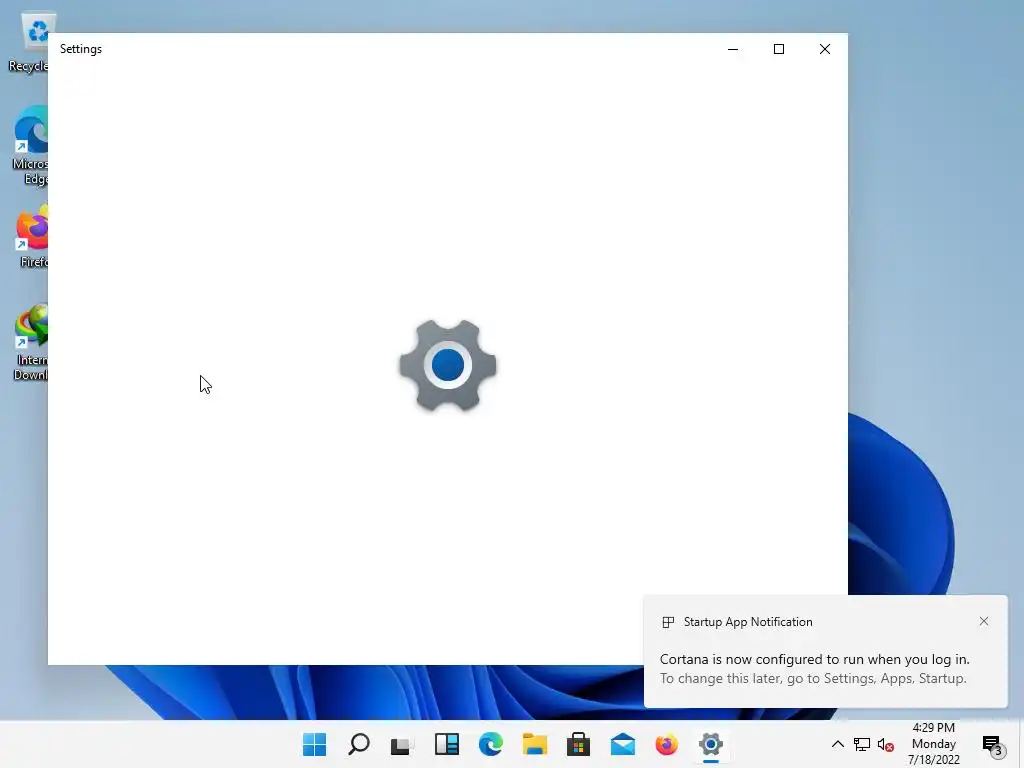Select the Firefox desktop shortcut
The image size is (1024, 768).
pos(32,236)
